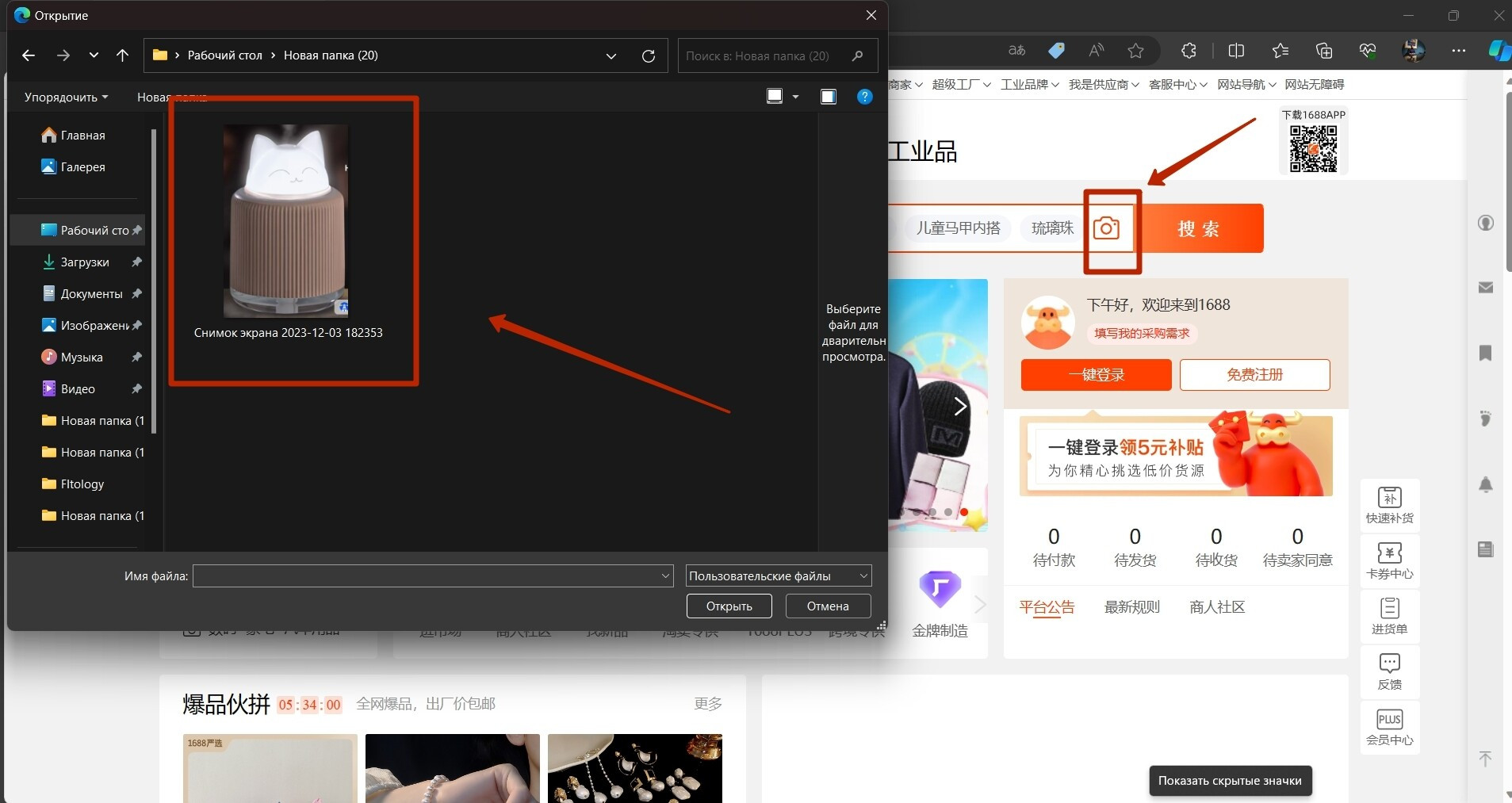The image size is (1512, 803).
Task: Switch to the 商人社区 tab
Action: (x=1217, y=607)
